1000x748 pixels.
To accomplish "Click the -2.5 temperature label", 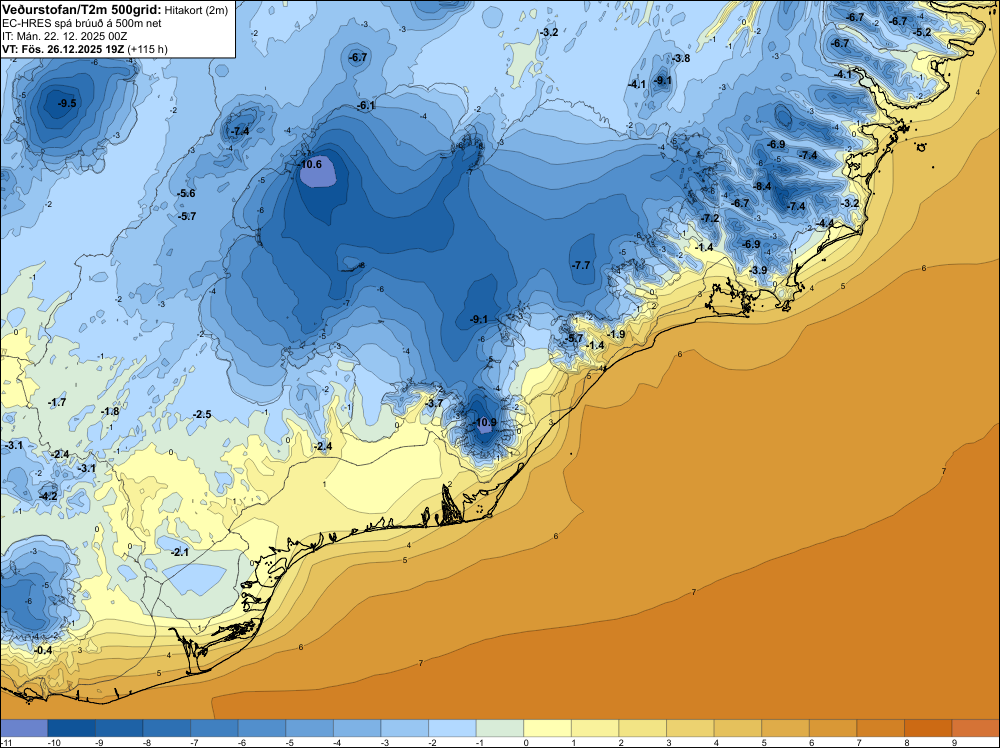I will [202, 414].
